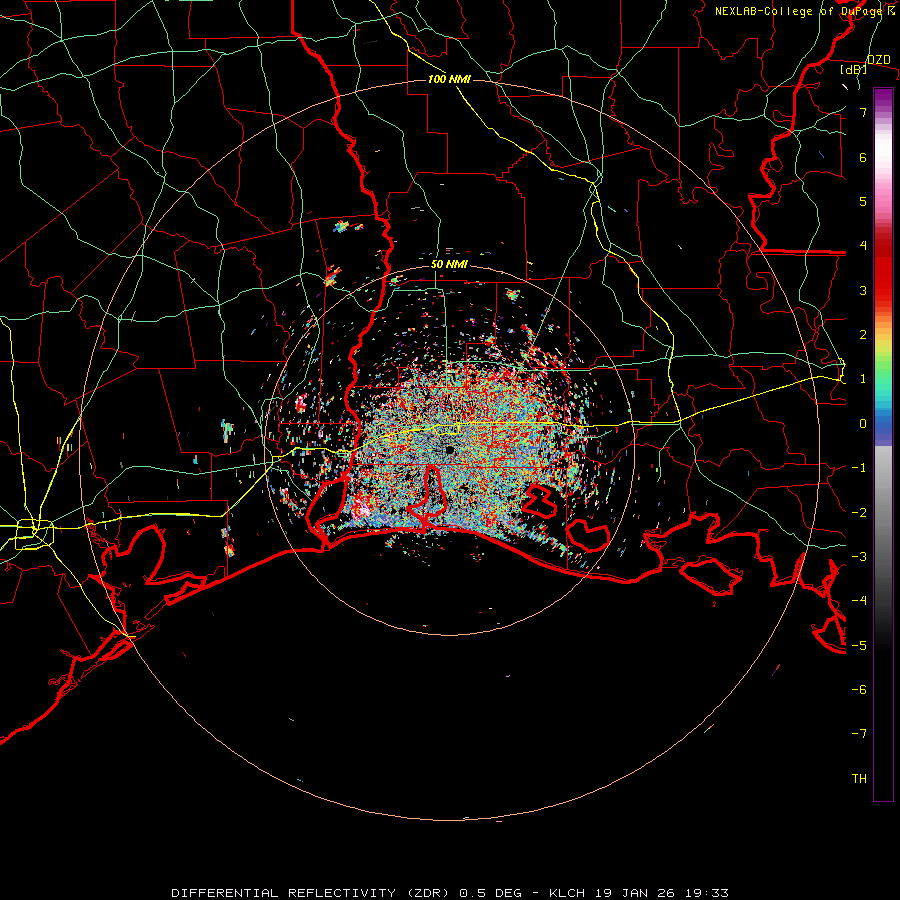Viewport: 900px width, 900px height.
Task: Click the TH label below scale
Action: click(x=859, y=779)
